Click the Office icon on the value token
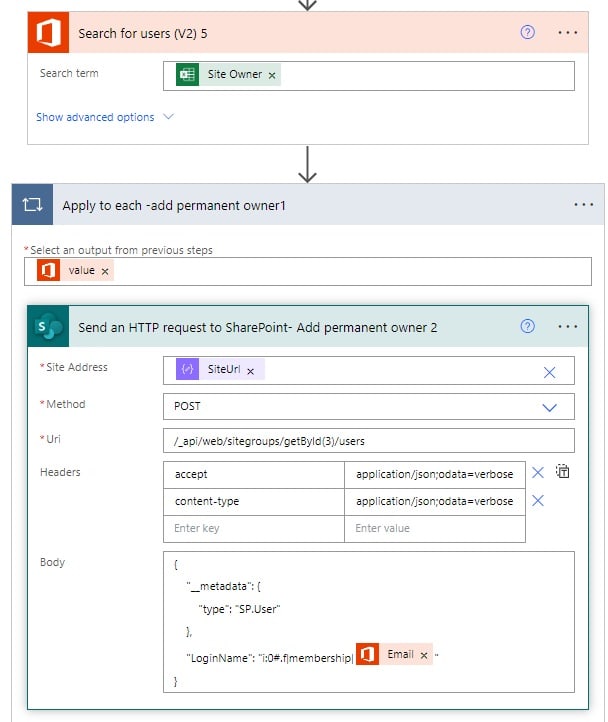608x722 pixels. [48, 270]
